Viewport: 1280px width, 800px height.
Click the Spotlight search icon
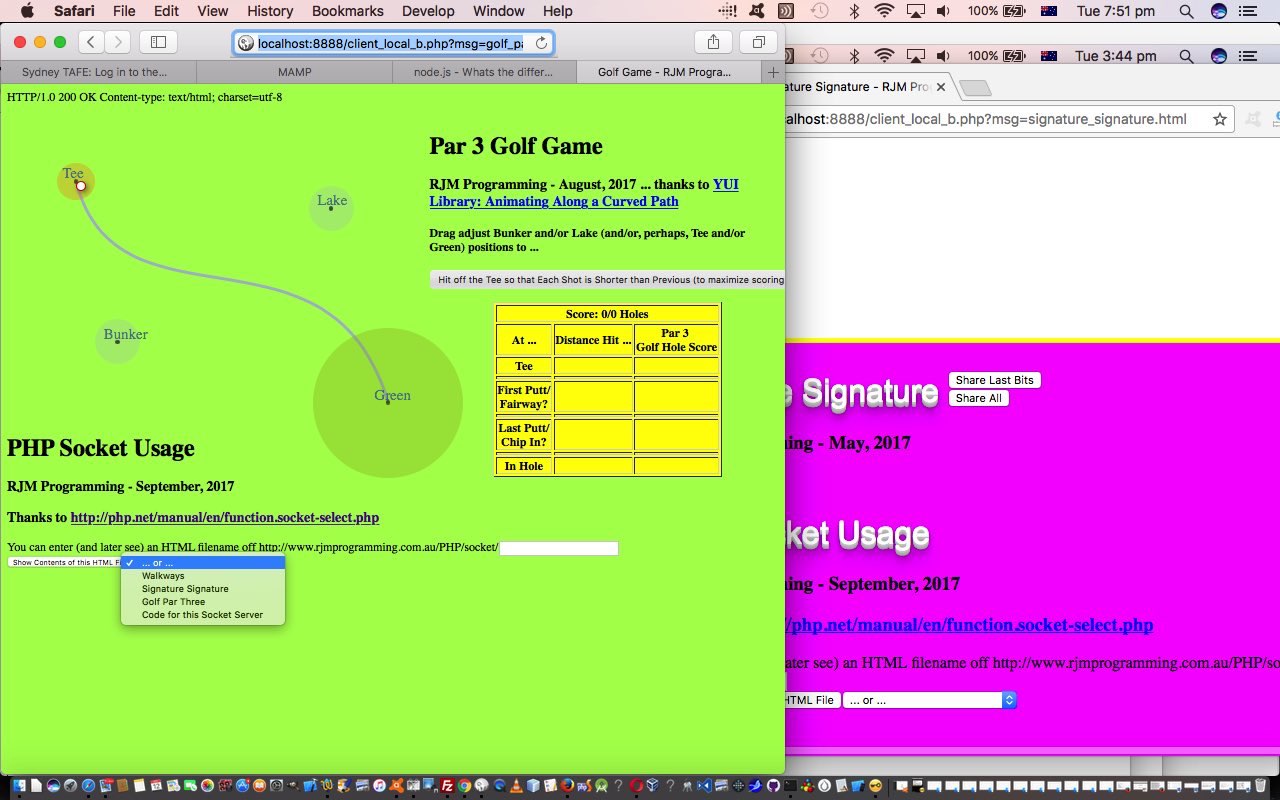coord(1185,11)
